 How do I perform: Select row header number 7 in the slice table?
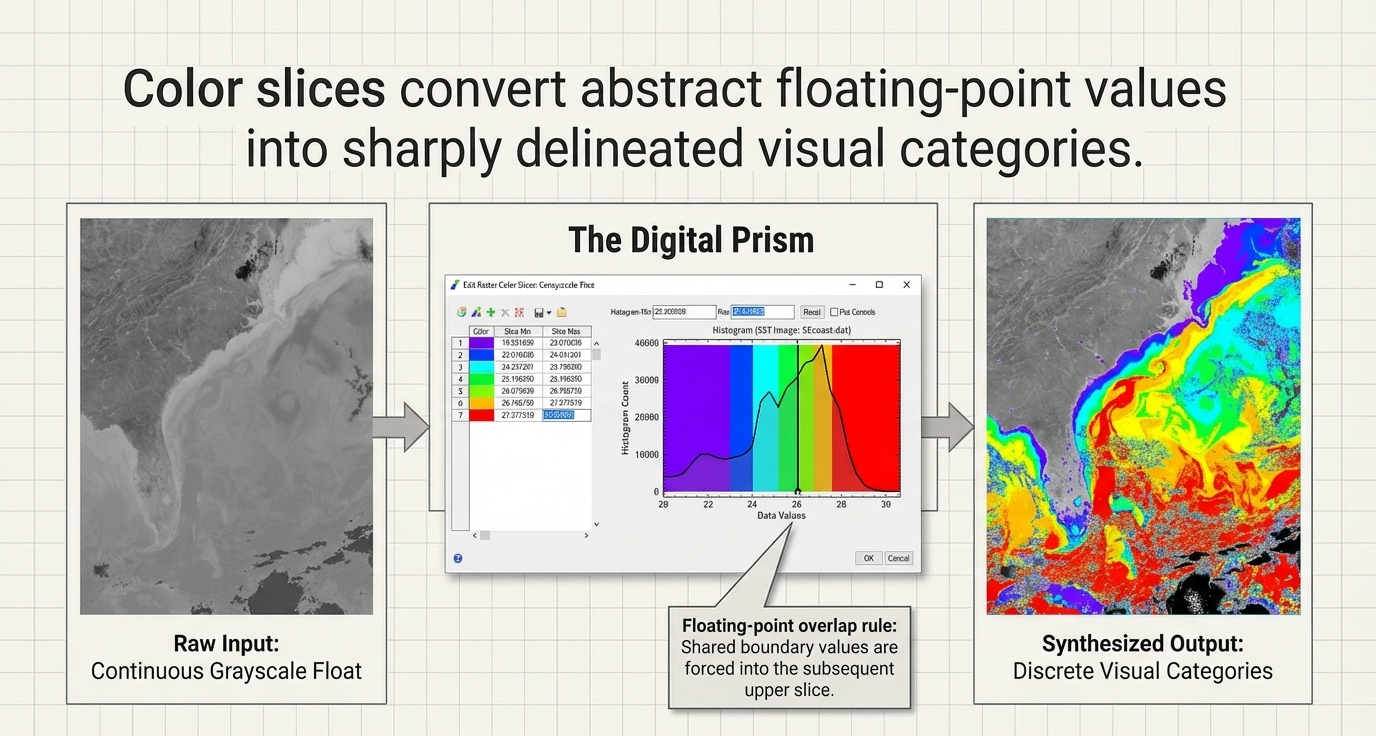click(460, 415)
